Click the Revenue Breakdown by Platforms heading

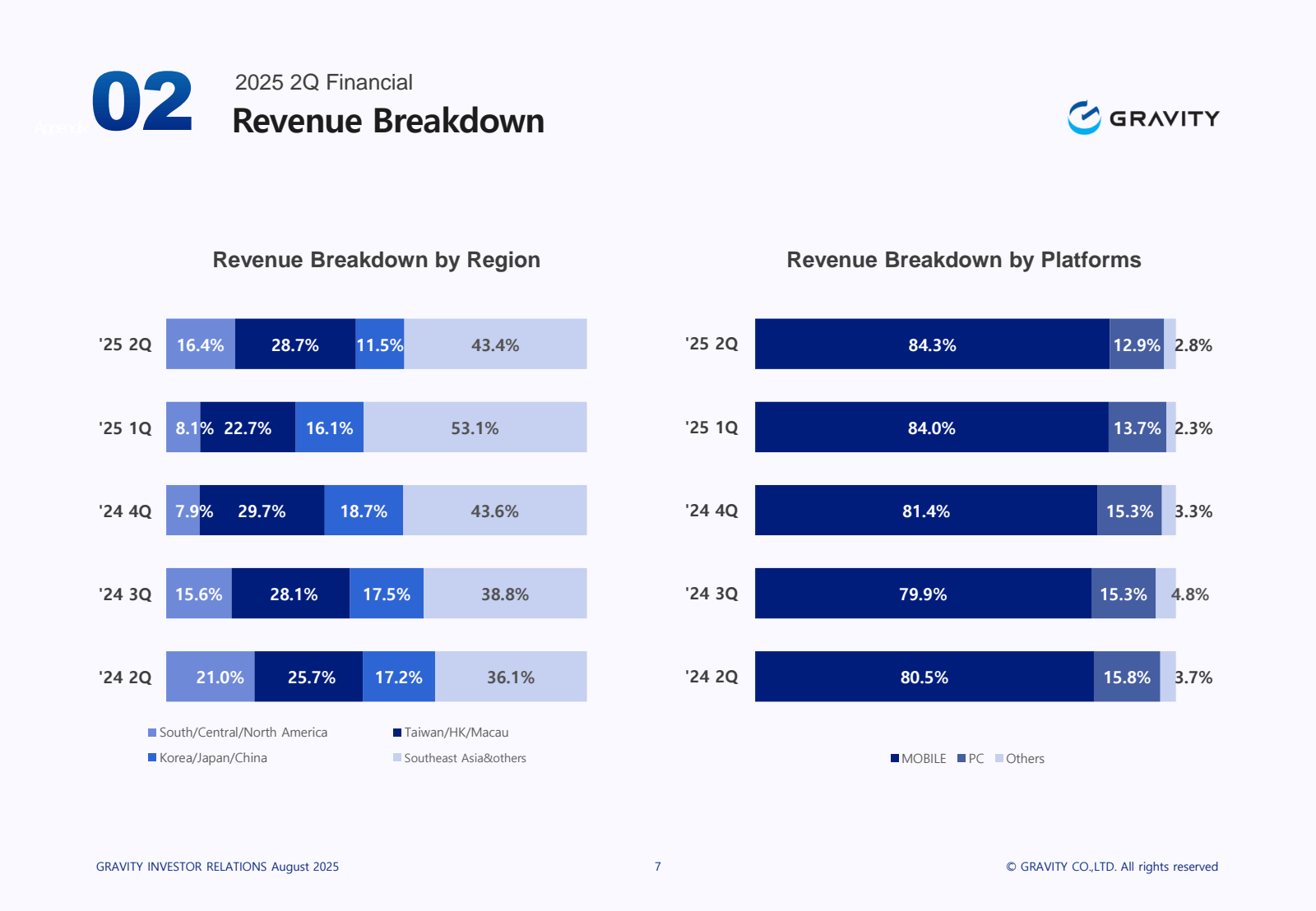[964, 260]
